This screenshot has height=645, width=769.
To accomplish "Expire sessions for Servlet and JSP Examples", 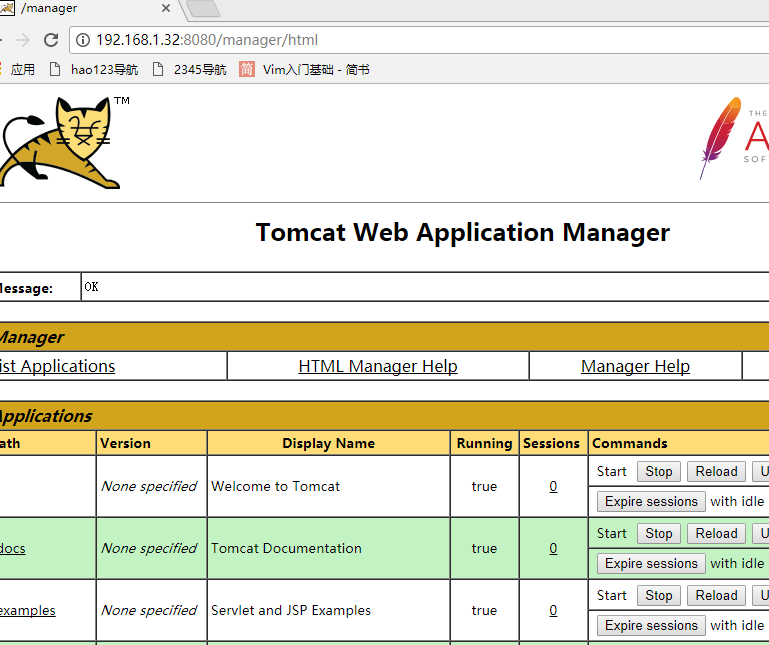I will click(651, 625).
